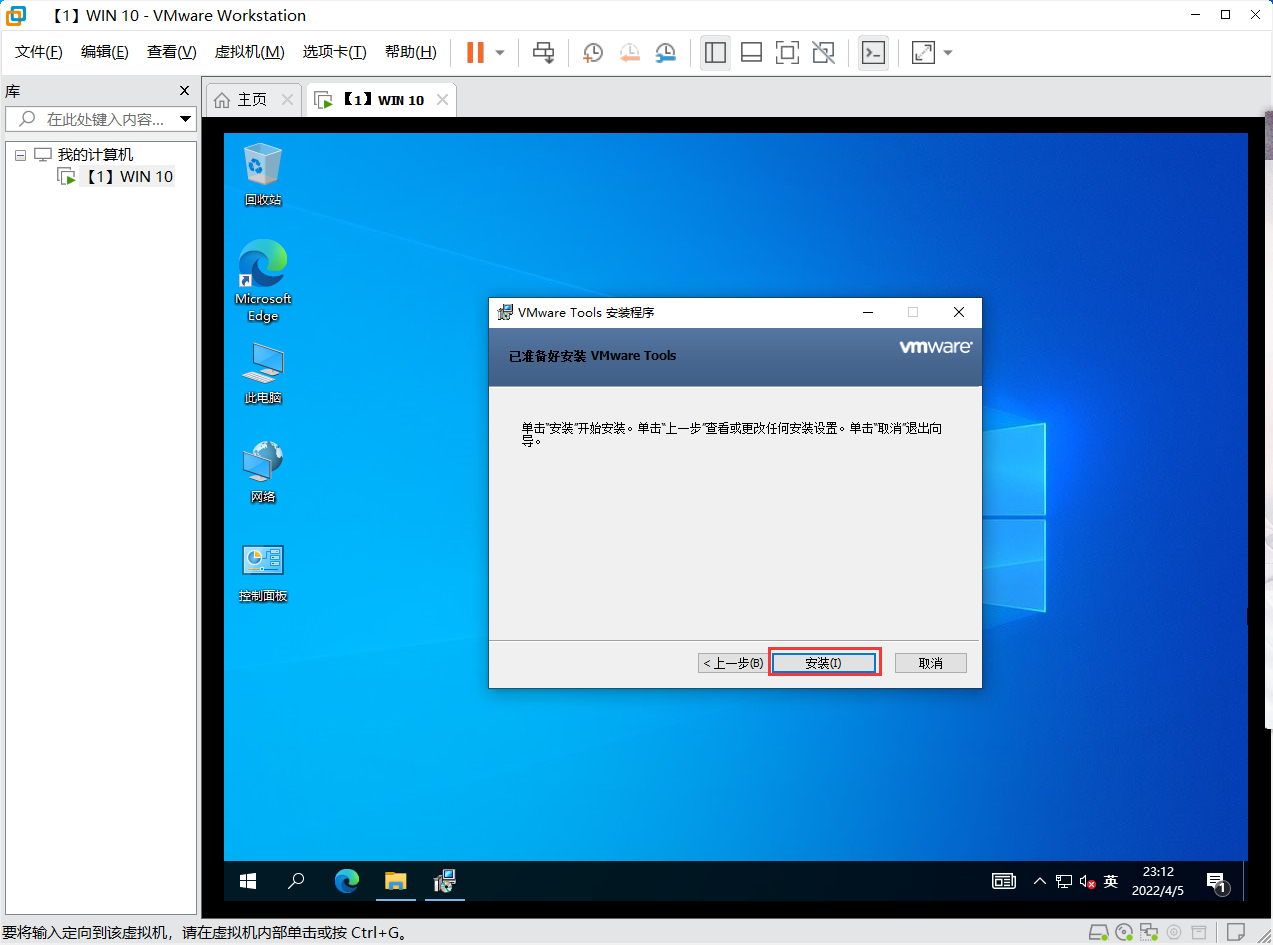Screen dimensions: 1273x945
Task: Open the power options arrow beside Pause
Action: pos(500,52)
